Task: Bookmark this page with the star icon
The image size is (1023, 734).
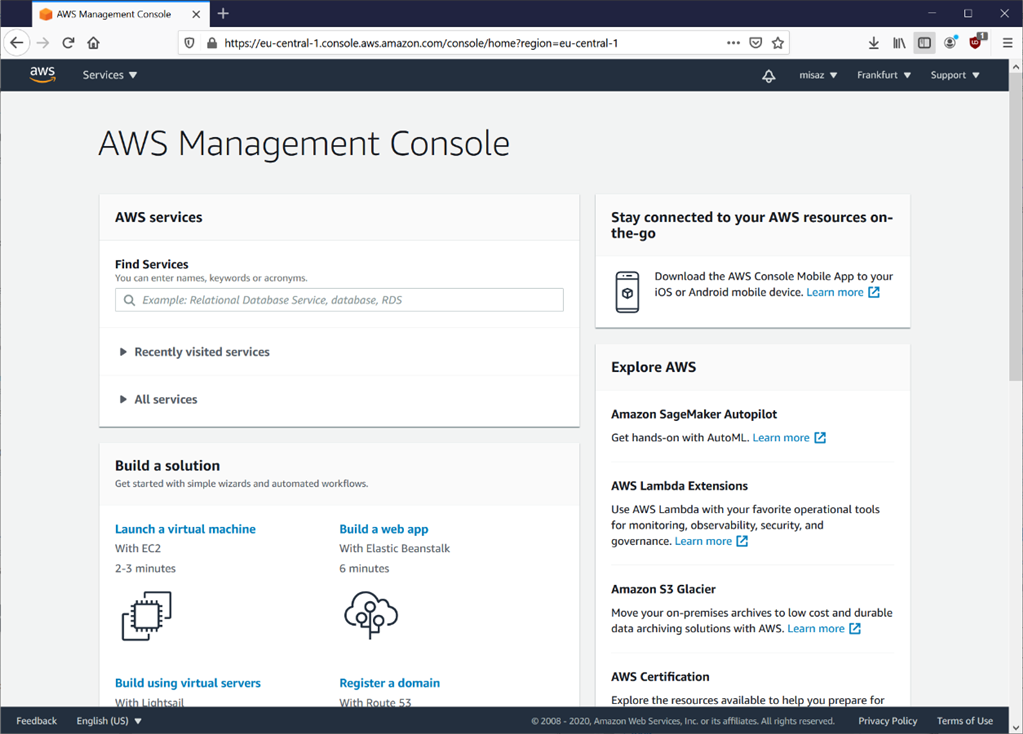Action: click(778, 43)
